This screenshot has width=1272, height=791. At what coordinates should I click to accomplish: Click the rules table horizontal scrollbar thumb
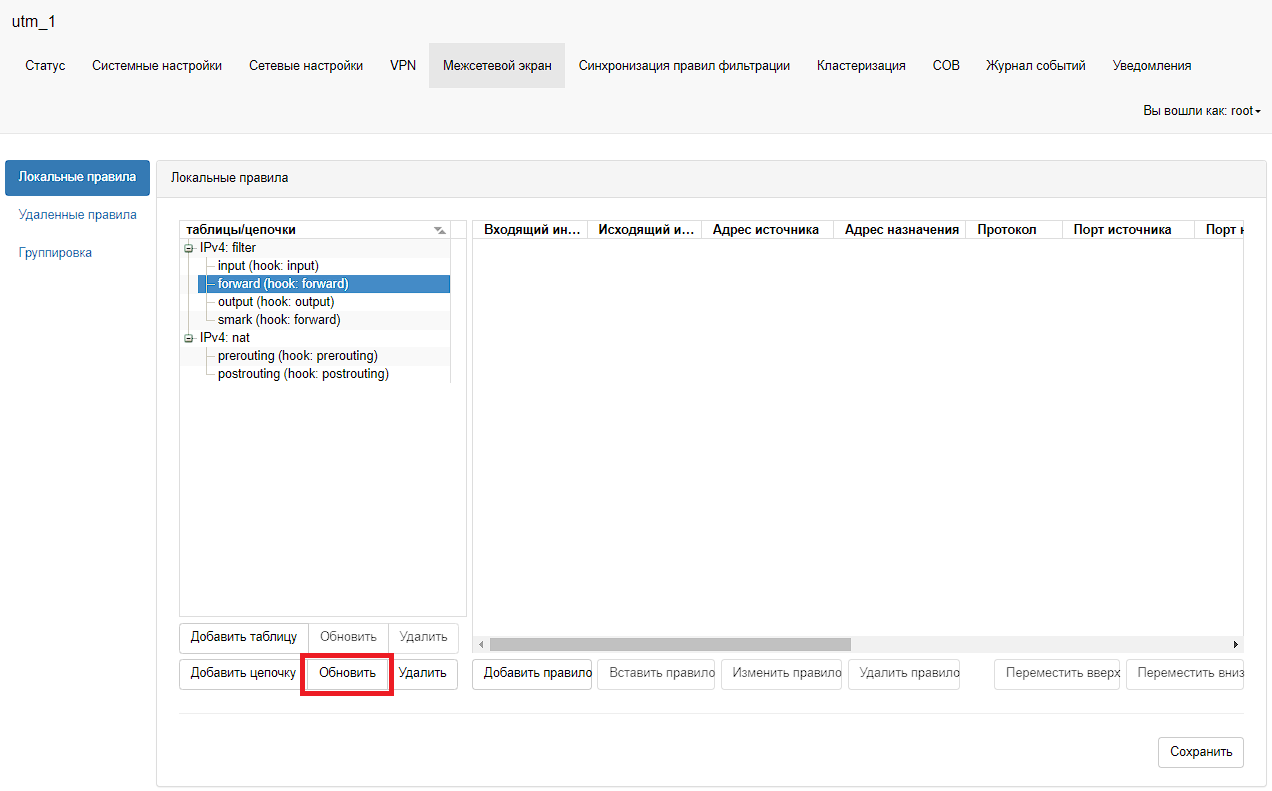click(670, 645)
